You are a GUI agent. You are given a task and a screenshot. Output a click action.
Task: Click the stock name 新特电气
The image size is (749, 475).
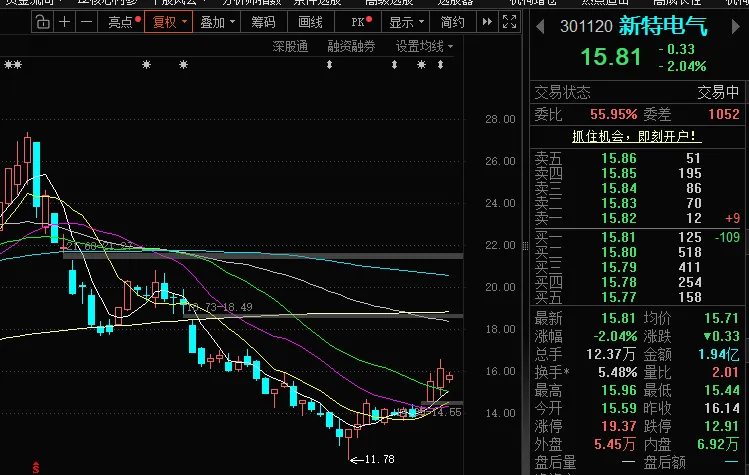click(663, 26)
